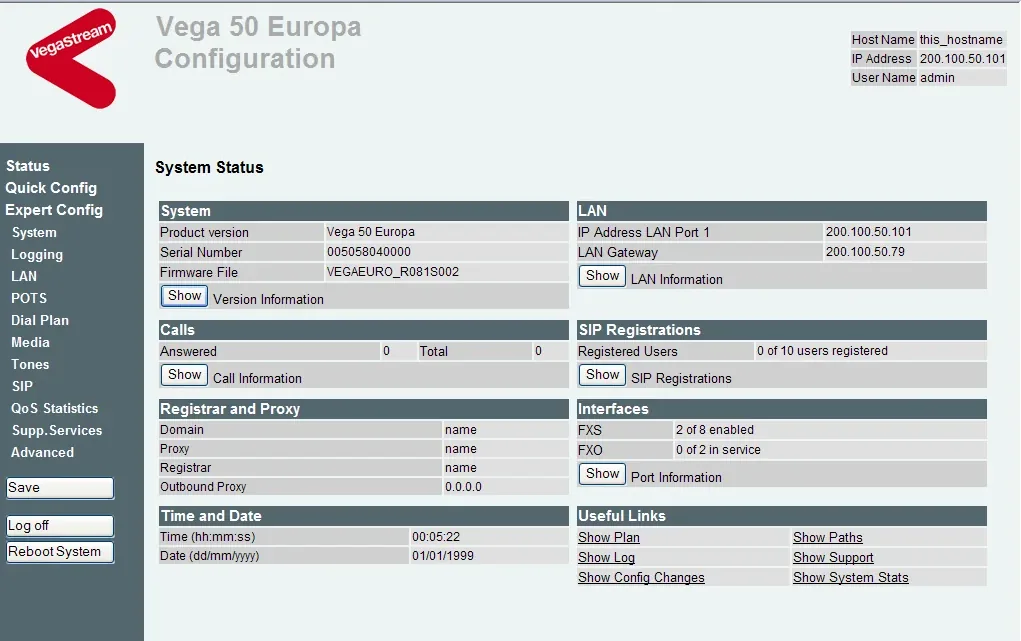Click the Vega 50 Europa Configuration title
The width and height of the screenshot is (1021, 641).
point(258,42)
